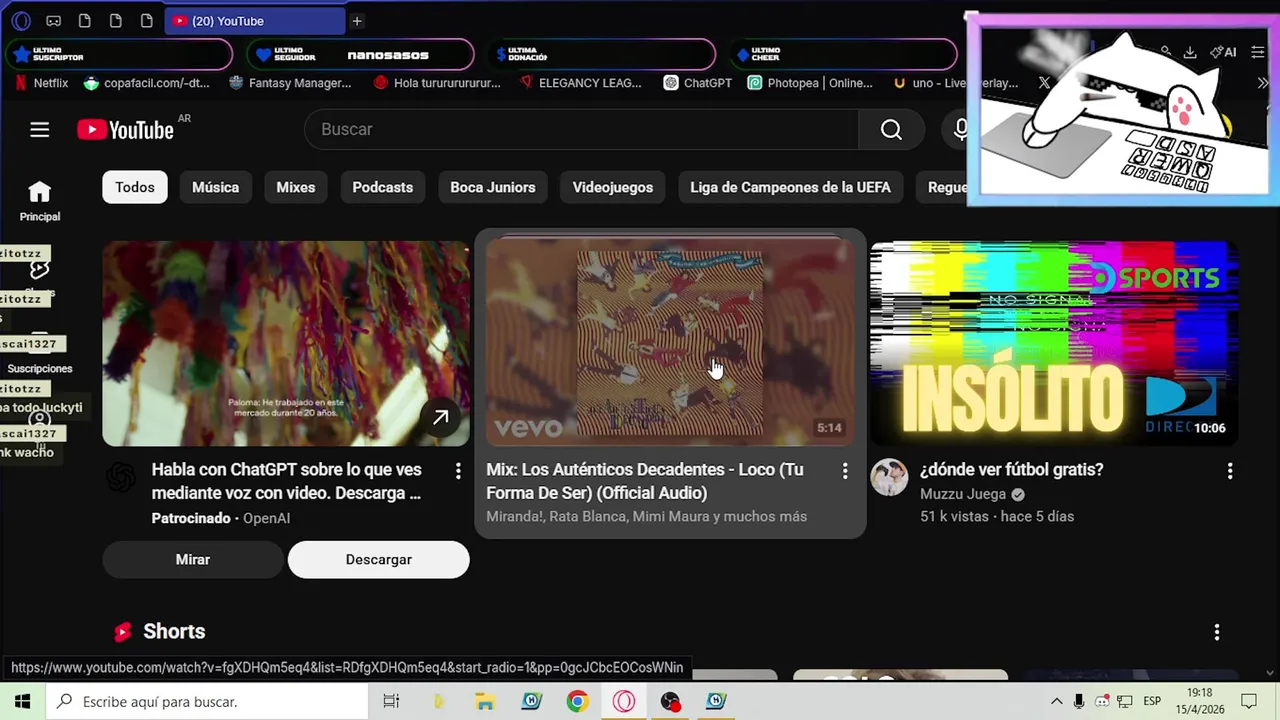Image resolution: width=1280 pixels, height=720 pixels.
Task: Select the Todos filter chip
Action: (x=135, y=187)
